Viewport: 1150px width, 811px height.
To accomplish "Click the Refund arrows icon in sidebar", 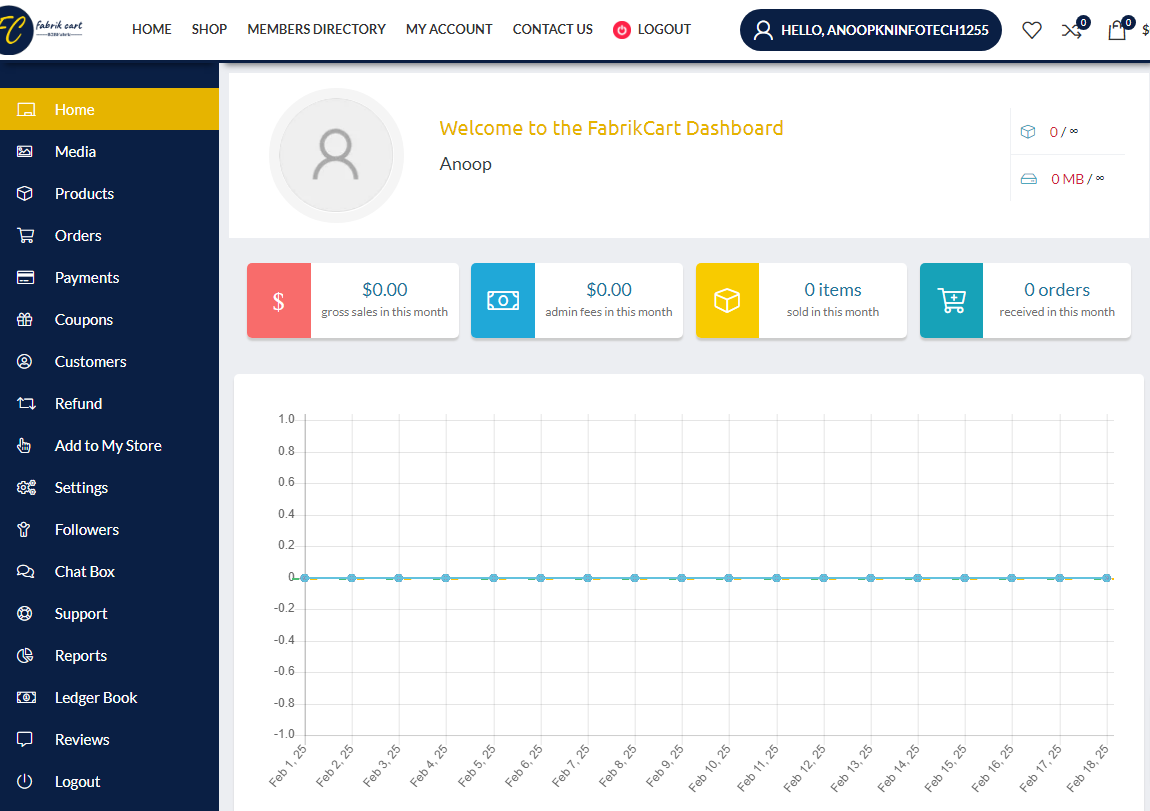I will click(26, 404).
